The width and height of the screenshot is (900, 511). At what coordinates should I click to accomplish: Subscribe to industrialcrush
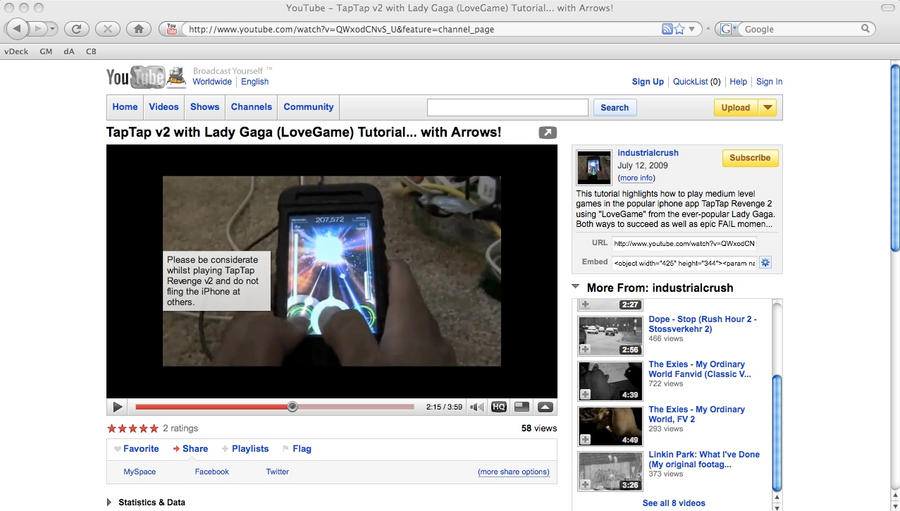(x=750, y=158)
